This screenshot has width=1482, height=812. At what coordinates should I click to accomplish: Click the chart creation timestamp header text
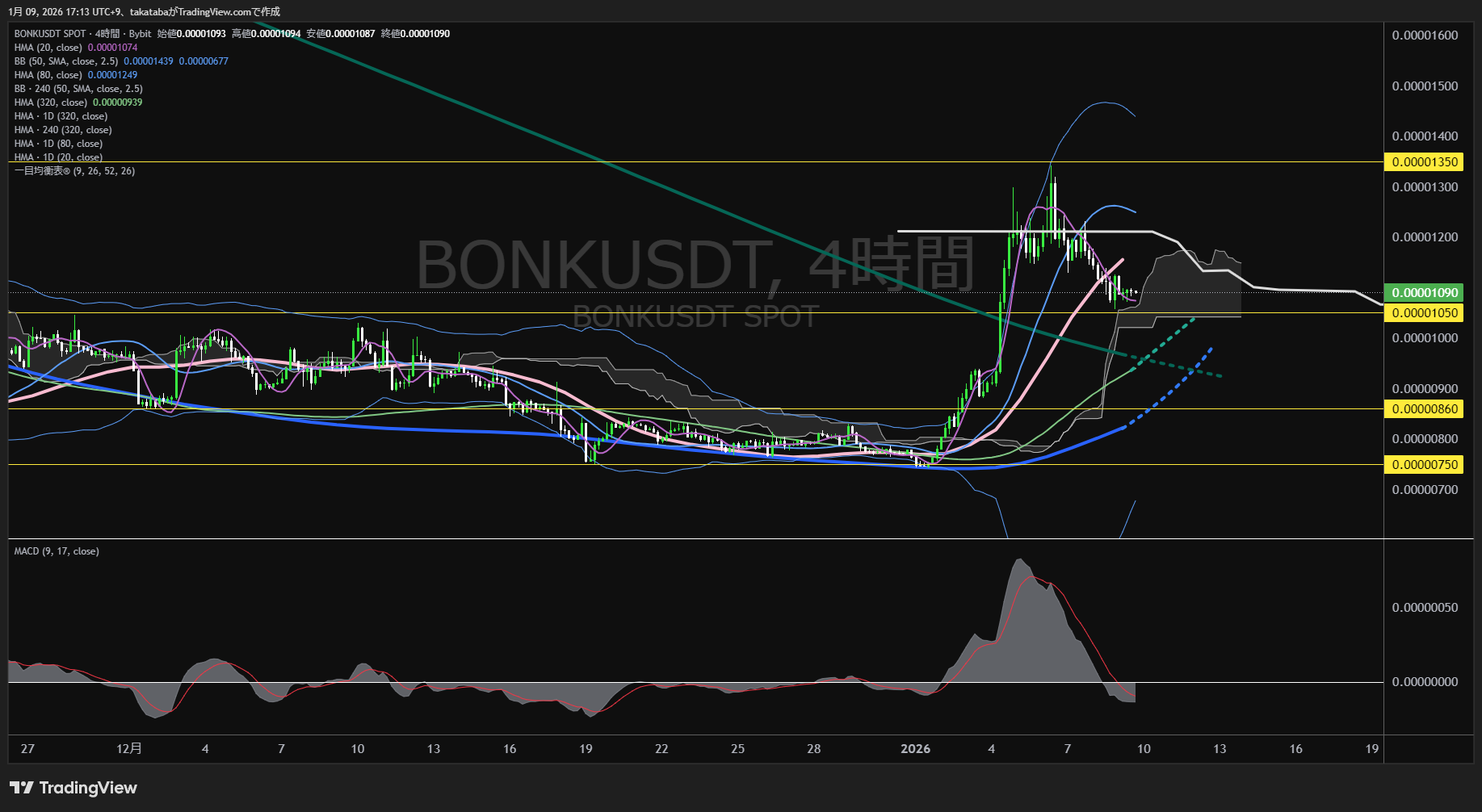pos(145,12)
